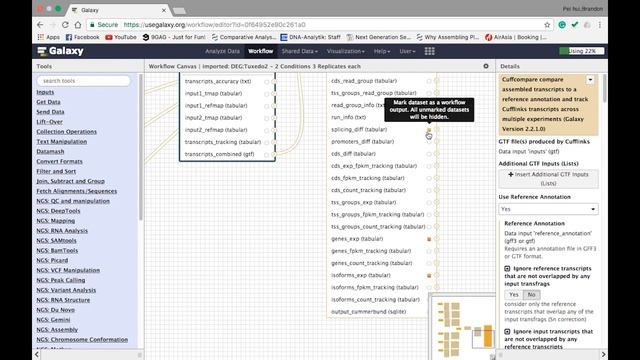This screenshot has width=640, height=360.
Task: Reload the browser page
Action: pos(65,25)
